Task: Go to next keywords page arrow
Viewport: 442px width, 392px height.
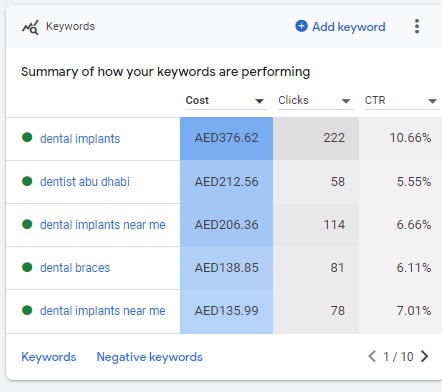Action: (x=425, y=356)
